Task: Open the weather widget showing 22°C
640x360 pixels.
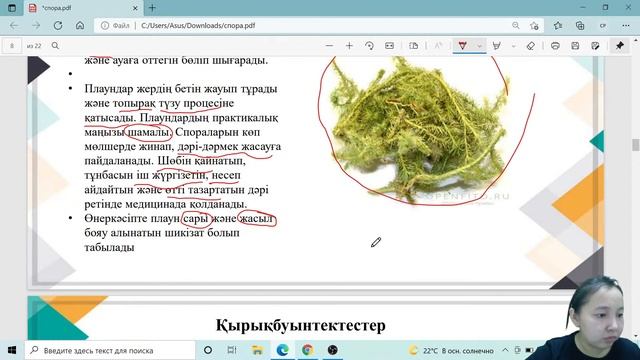Action: [x=451, y=350]
